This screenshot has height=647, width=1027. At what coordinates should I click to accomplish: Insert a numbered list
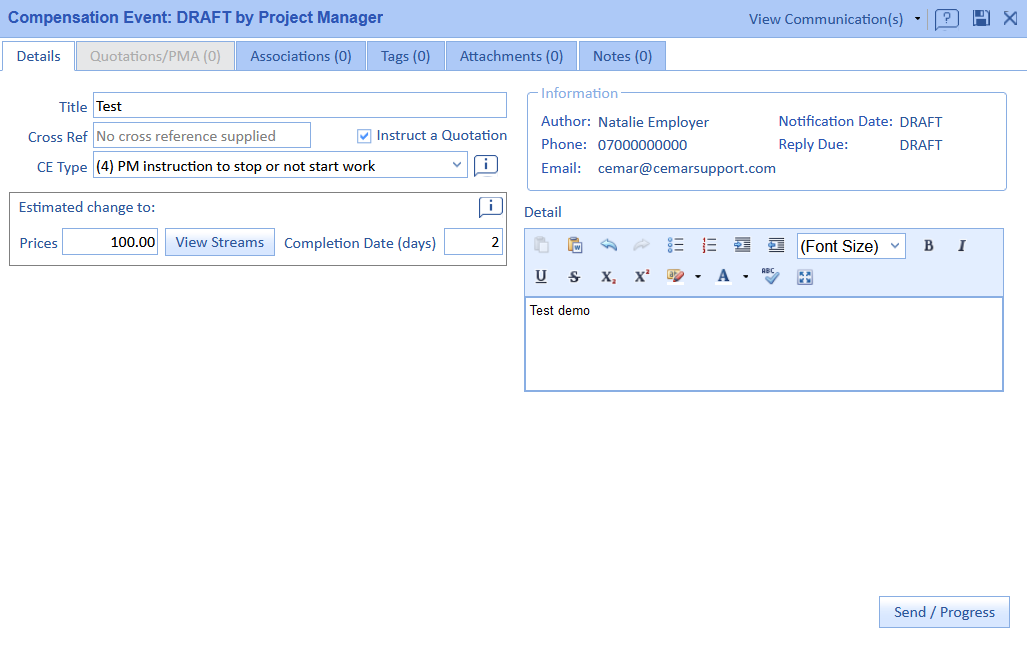click(x=709, y=245)
